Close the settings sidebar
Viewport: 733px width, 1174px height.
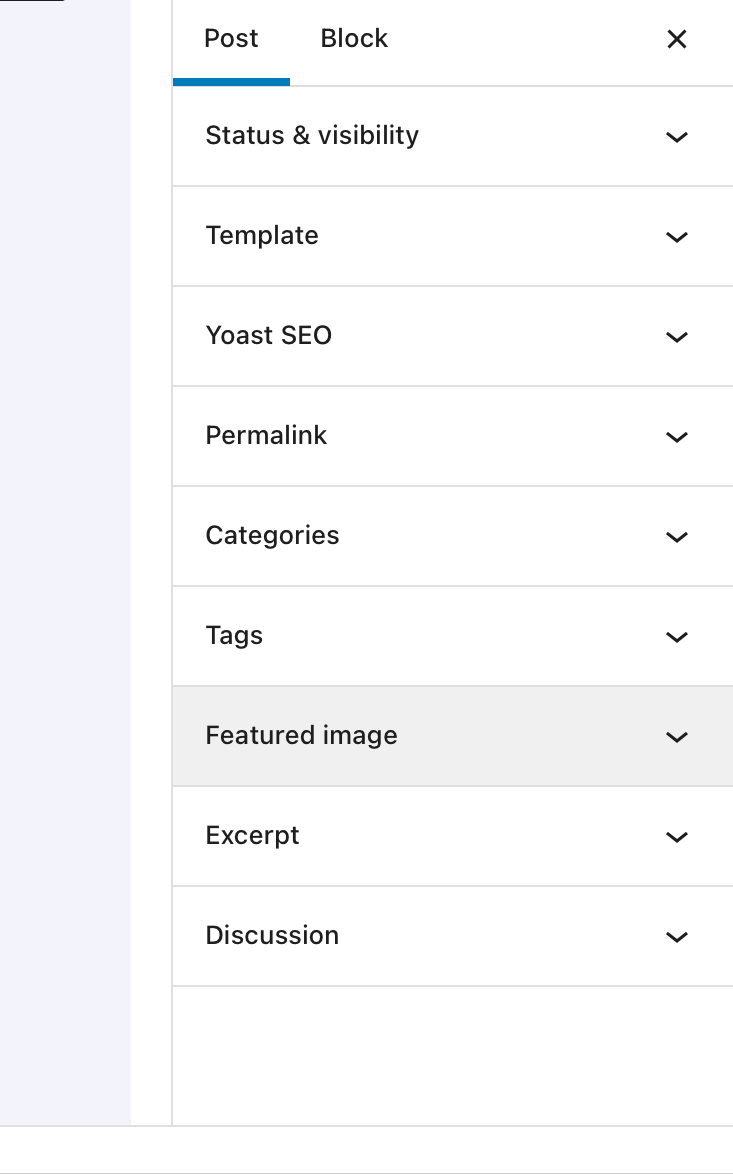tap(677, 39)
